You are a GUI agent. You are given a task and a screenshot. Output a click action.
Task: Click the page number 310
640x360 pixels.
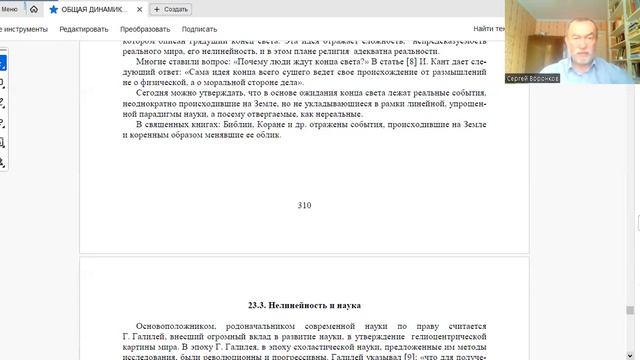[304, 205]
